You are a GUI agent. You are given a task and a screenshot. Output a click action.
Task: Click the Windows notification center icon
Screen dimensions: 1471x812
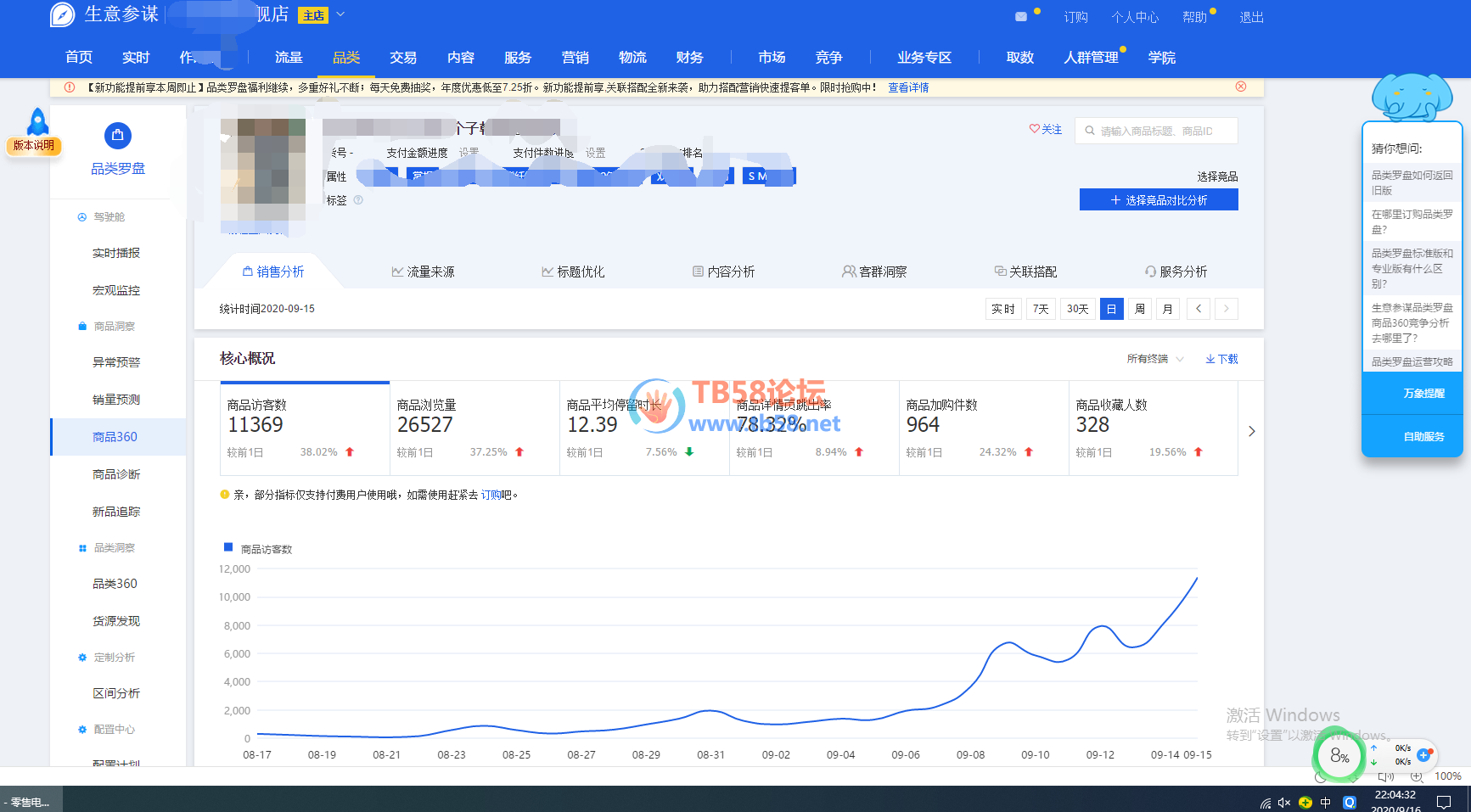1443,802
